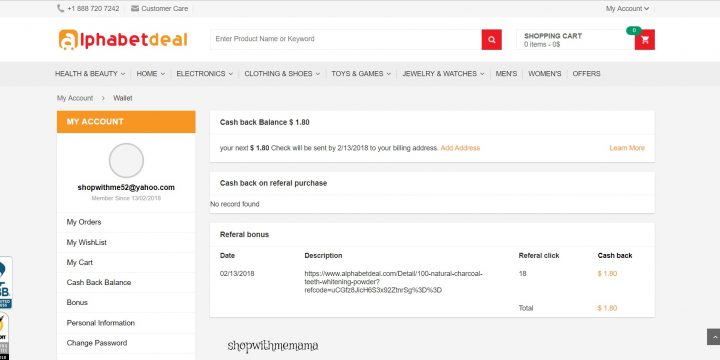Expand the Health & Beauty menu
720x360 pixels.
pyautogui.click(x=90, y=73)
